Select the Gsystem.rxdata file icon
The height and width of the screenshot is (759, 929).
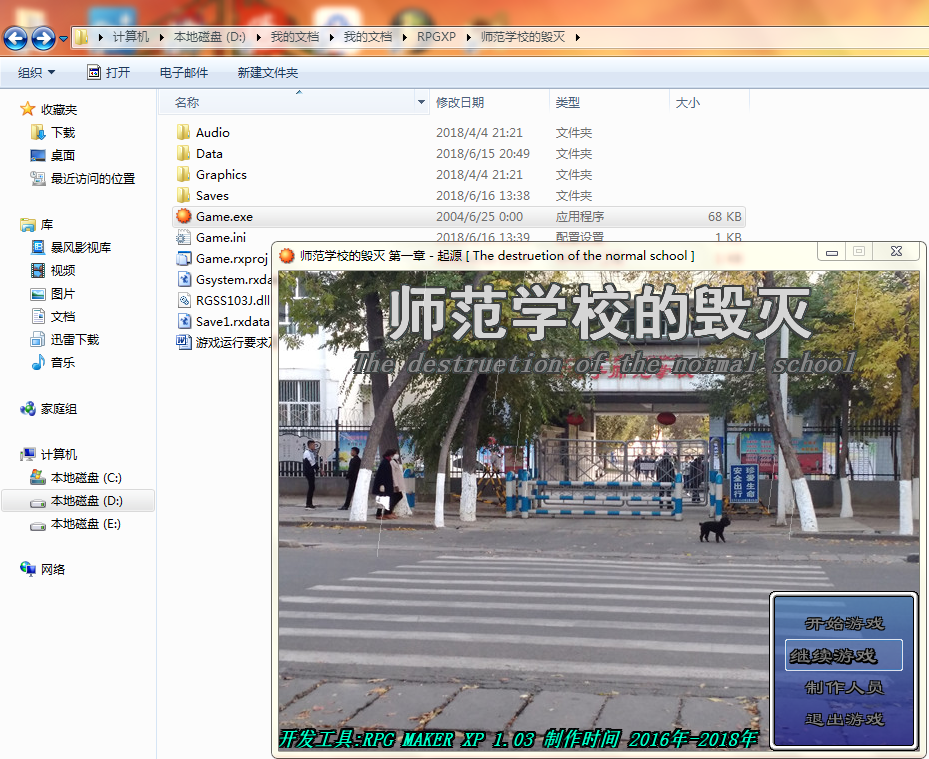tap(184, 279)
